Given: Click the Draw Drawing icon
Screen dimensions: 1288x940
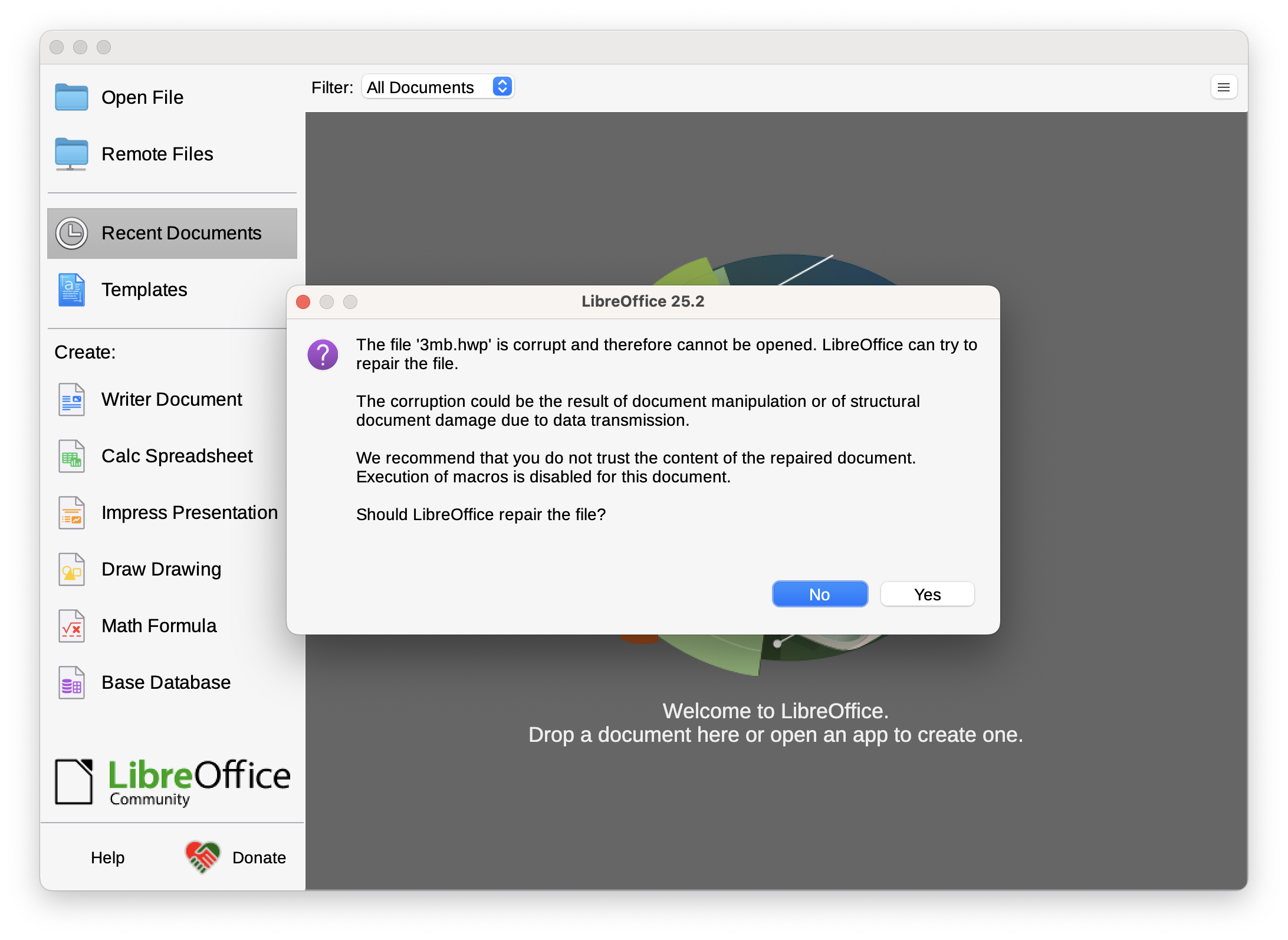Looking at the screenshot, I should (71, 569).
